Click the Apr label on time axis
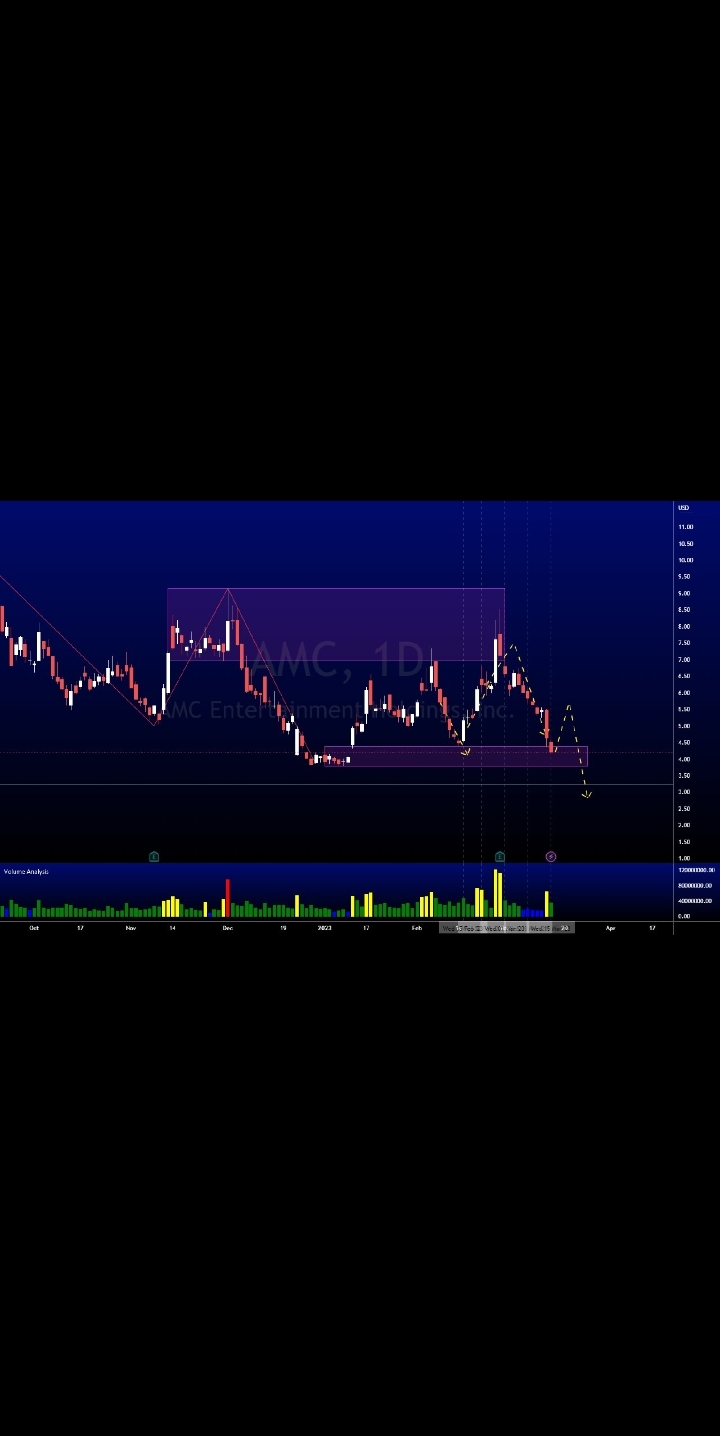This screenshot has width=720, height=1436. pyautogui.click(x=610, y=928)
